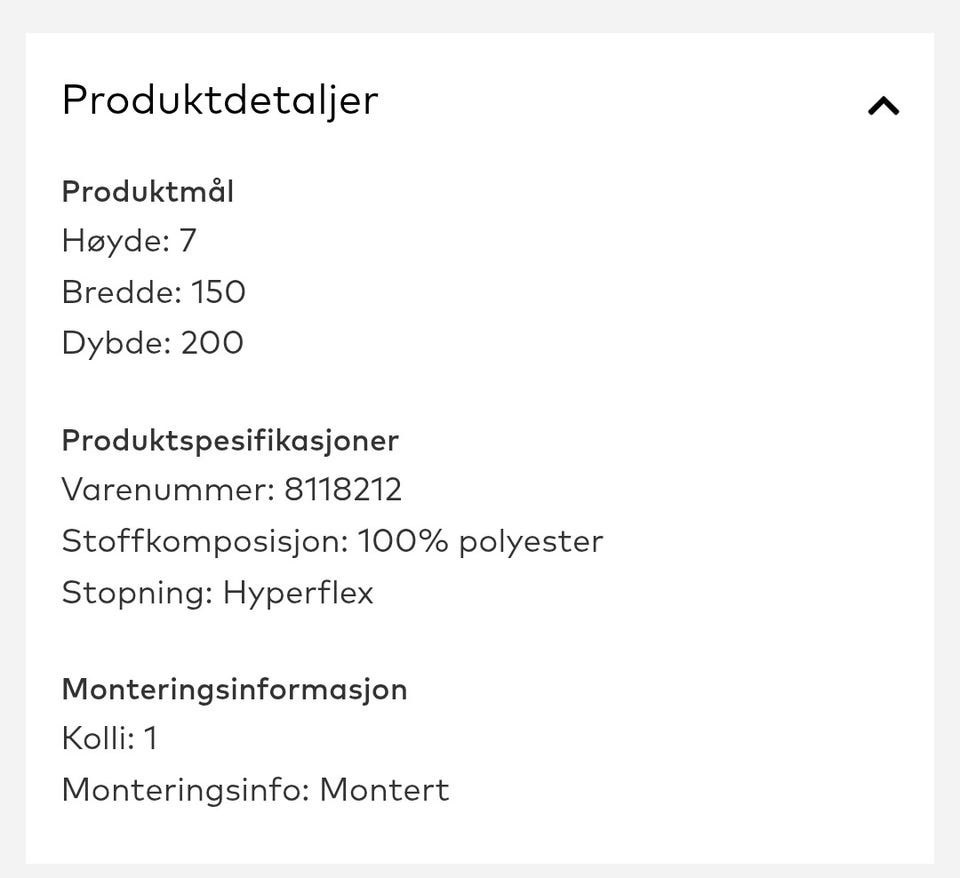
Task: Click the word polyester
Action: coord(531,541)
